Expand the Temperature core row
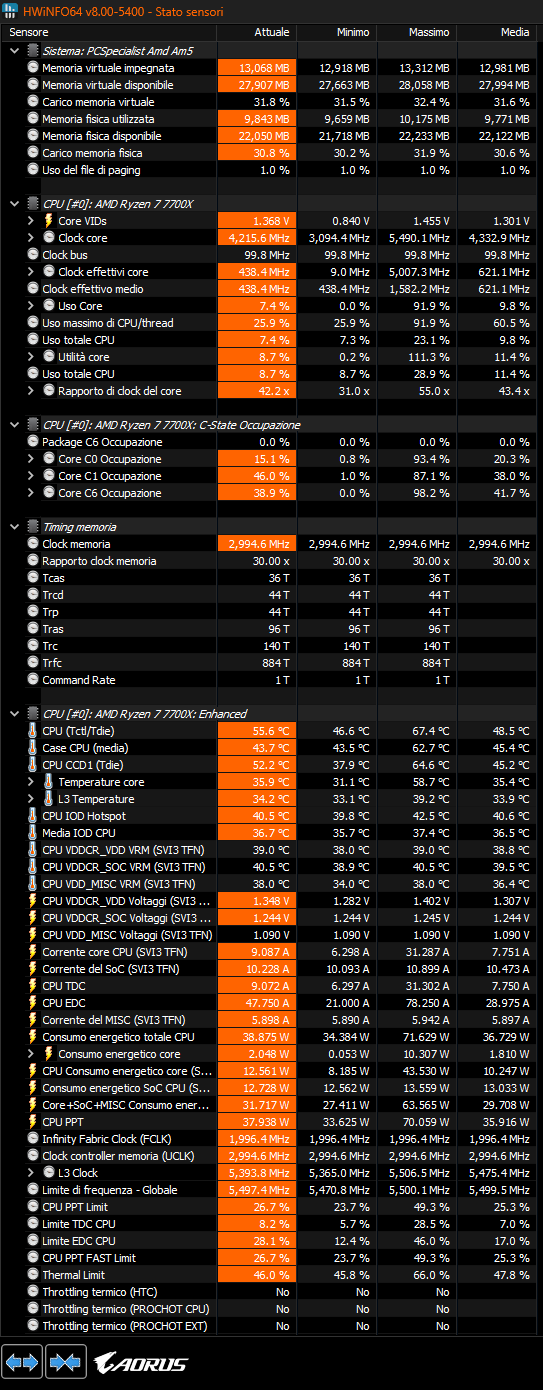 point(33,782)
